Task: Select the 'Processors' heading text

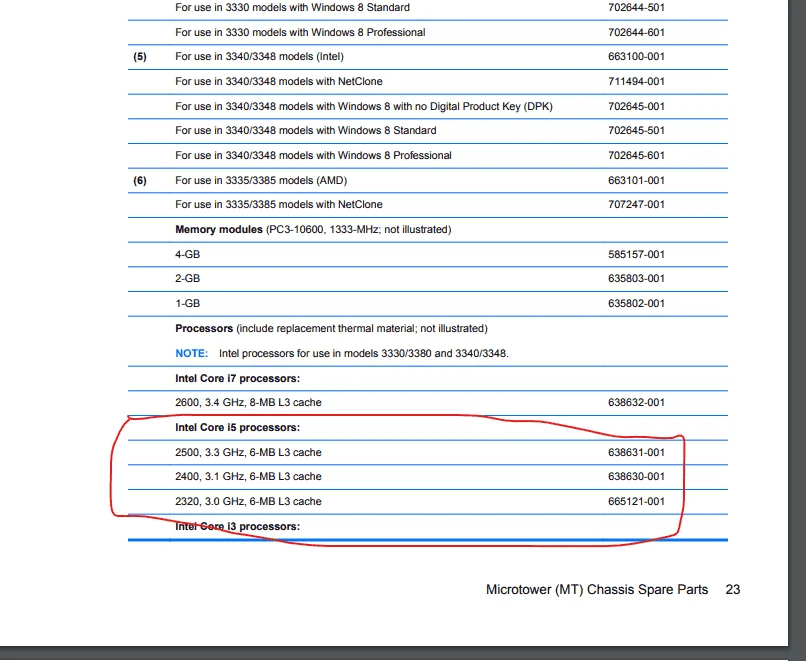Action: [x=204, y=328]
